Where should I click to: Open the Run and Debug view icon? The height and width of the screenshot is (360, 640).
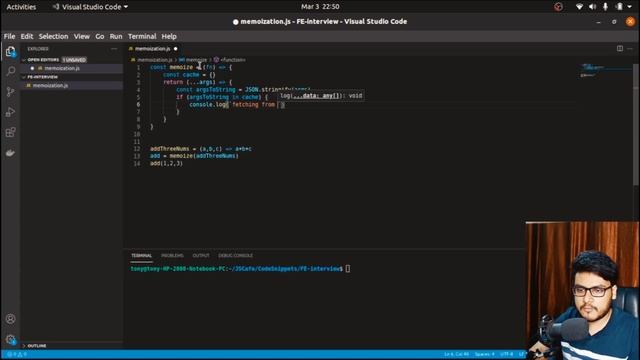[x=11, y=112]
